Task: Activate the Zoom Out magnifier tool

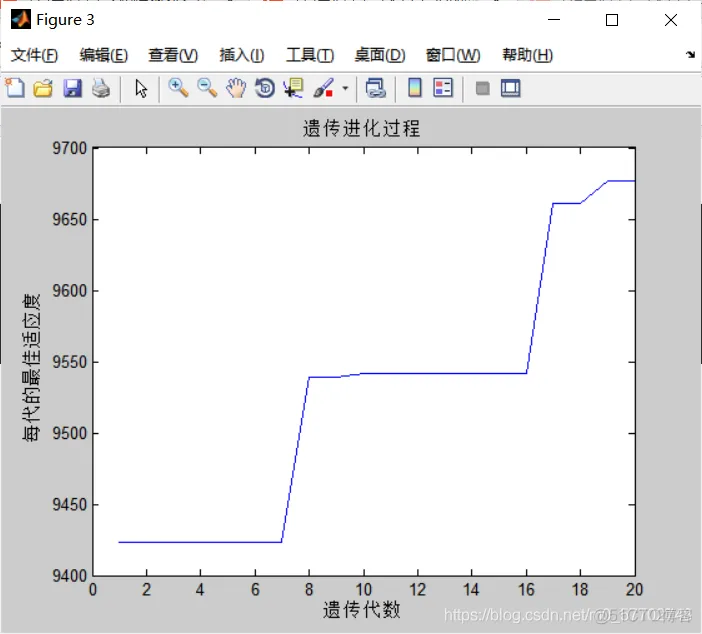Action: pyautogui.click(x=207, y=88)
